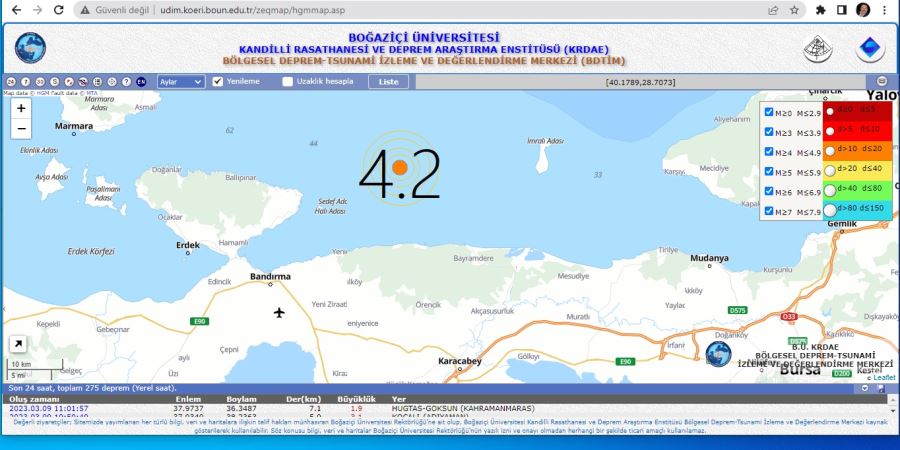The height and width of the screenshot is (450, 900).
Task: Uncheck the M≥7 M≤7.9 magnitude filter
Action: pos(769,211)
